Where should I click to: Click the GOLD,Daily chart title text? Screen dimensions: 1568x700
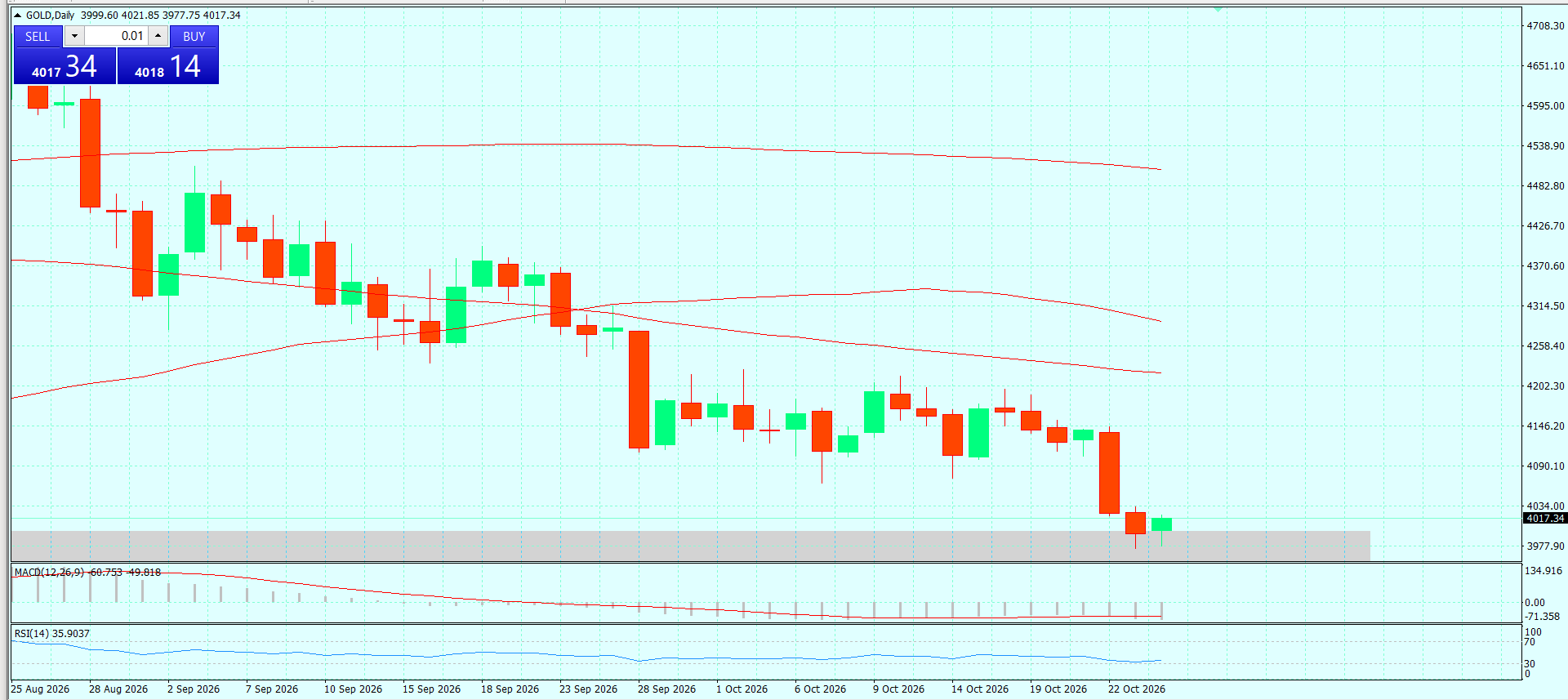coord(50,16)
